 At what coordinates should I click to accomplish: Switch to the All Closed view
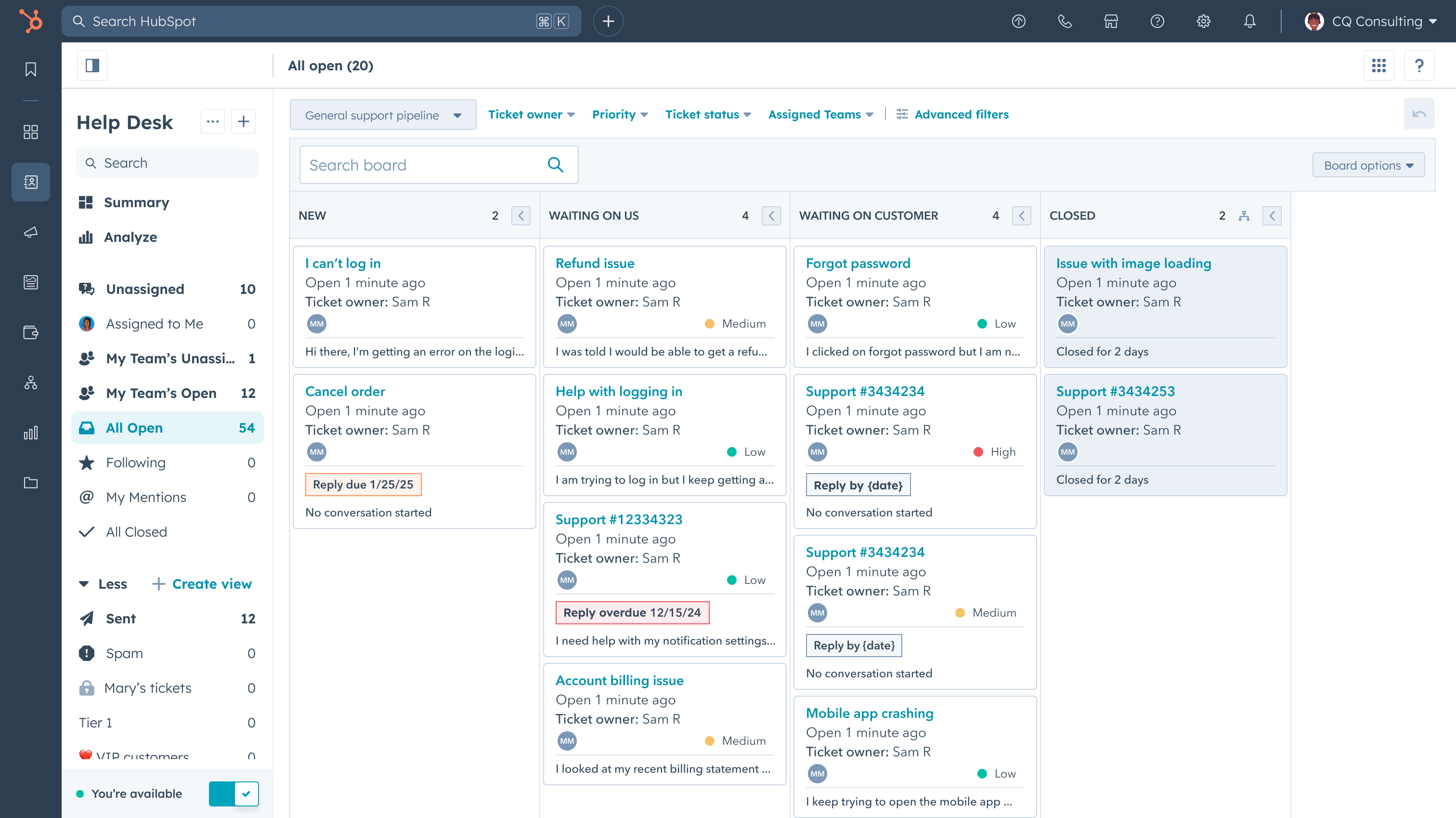click(x=136, y=531)
